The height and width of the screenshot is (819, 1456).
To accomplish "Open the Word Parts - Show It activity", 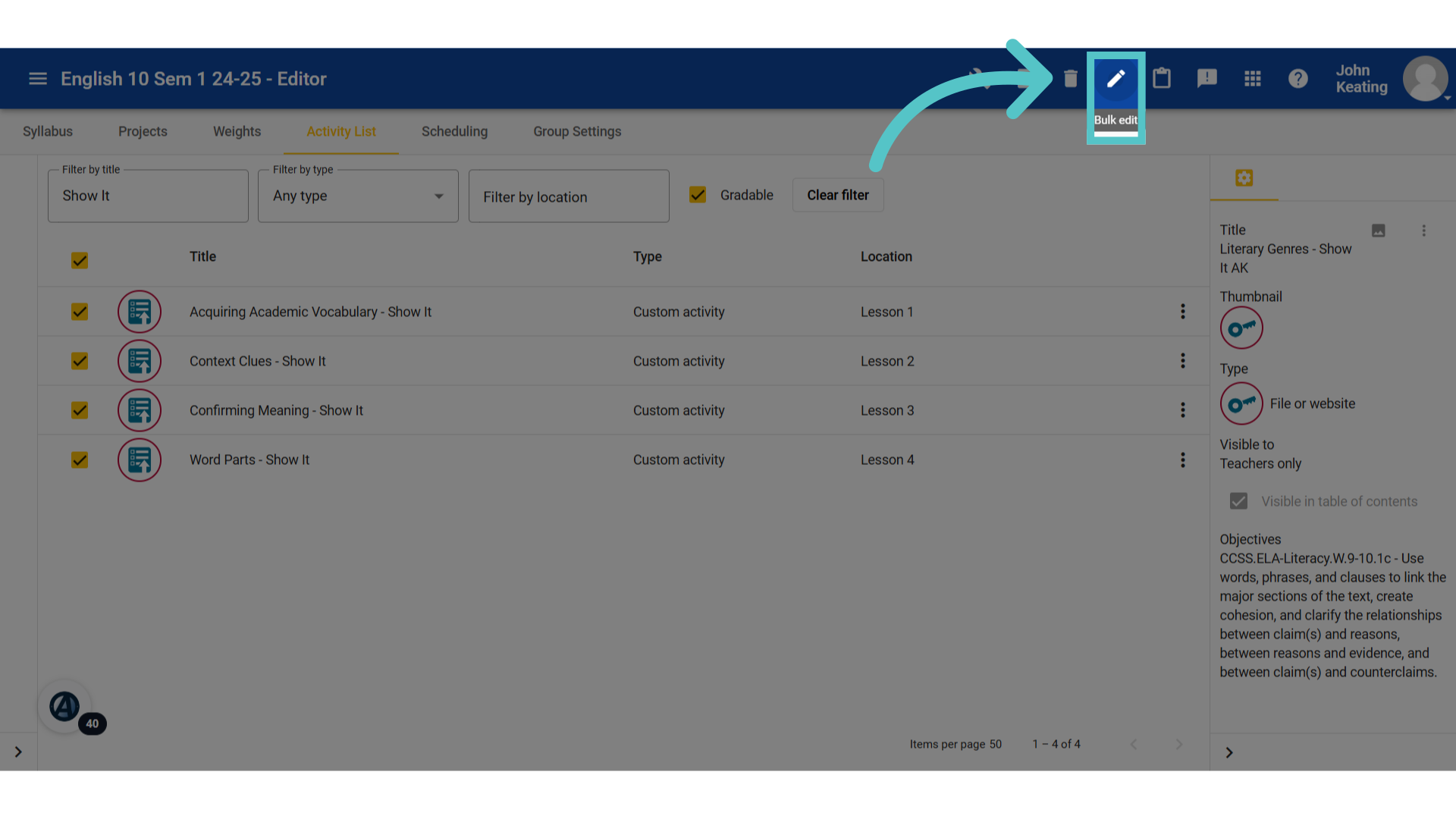I will (249, 460).
